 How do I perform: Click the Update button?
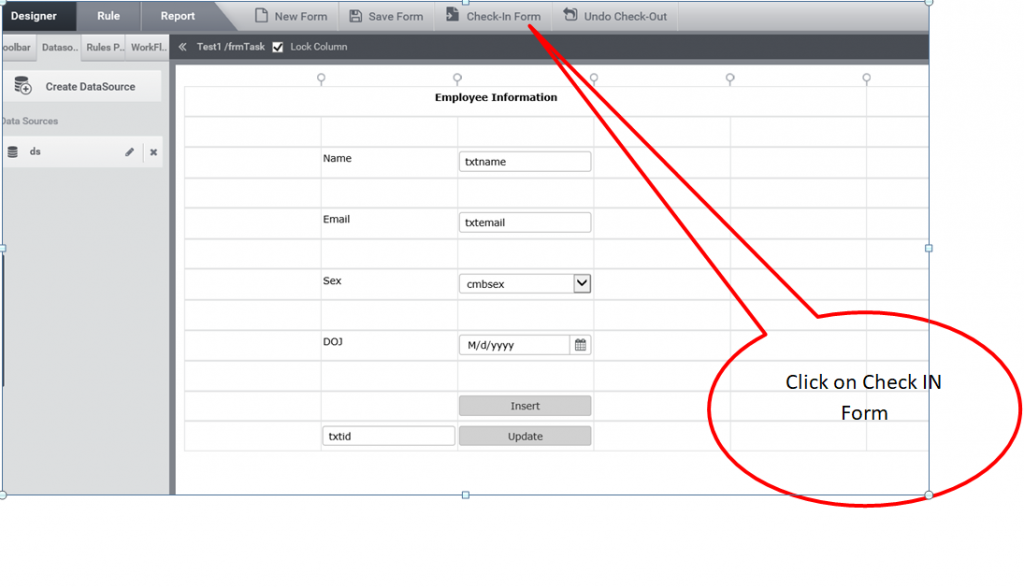[x=525, y=436]
